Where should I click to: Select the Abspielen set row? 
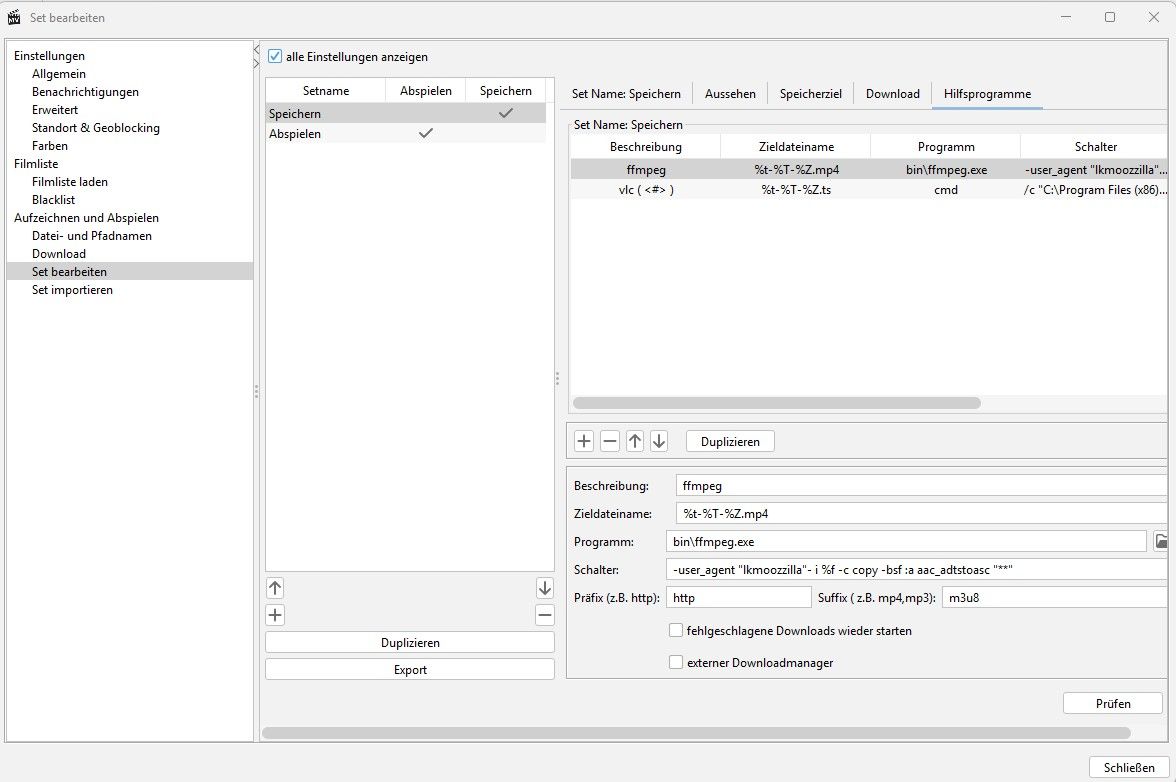406,133
